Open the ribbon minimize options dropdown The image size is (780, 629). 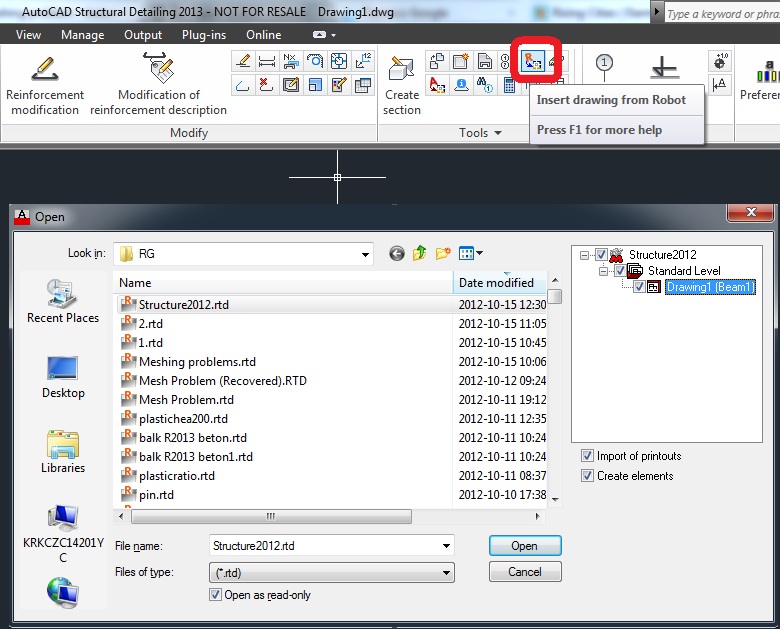click(x=333, y=35)
